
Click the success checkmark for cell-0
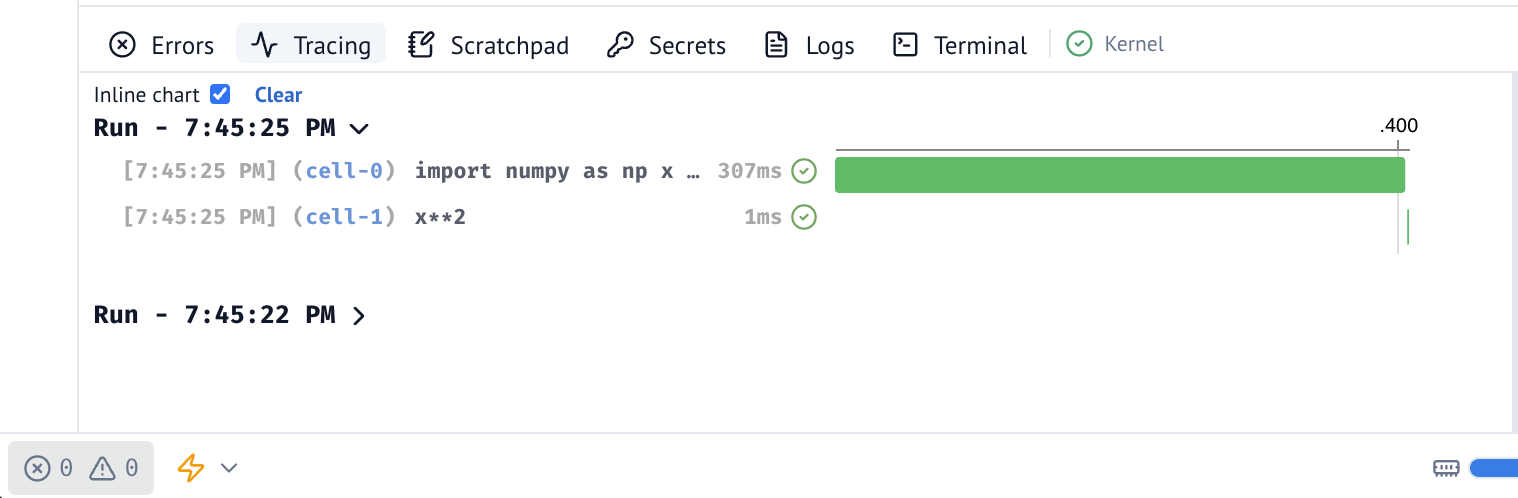point(804,171)
